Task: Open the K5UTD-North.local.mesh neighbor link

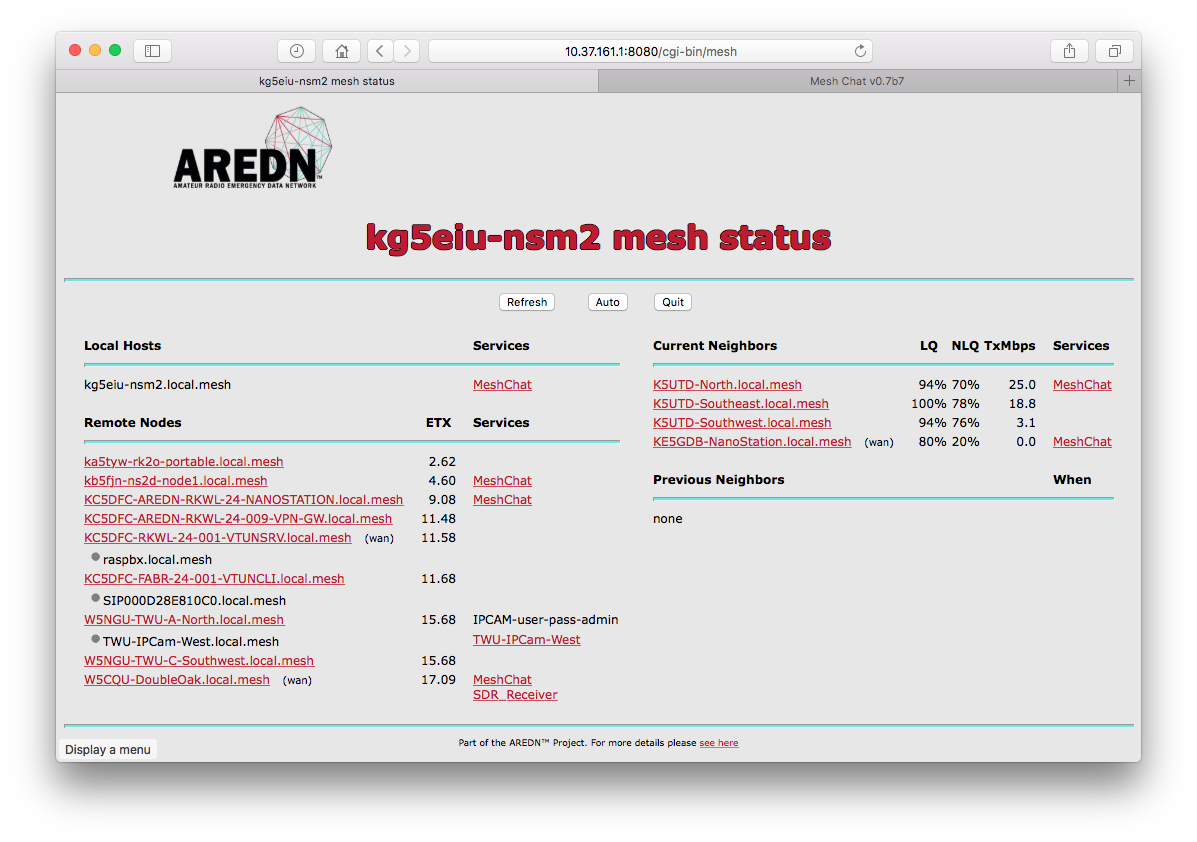Action: click(727, 384)
